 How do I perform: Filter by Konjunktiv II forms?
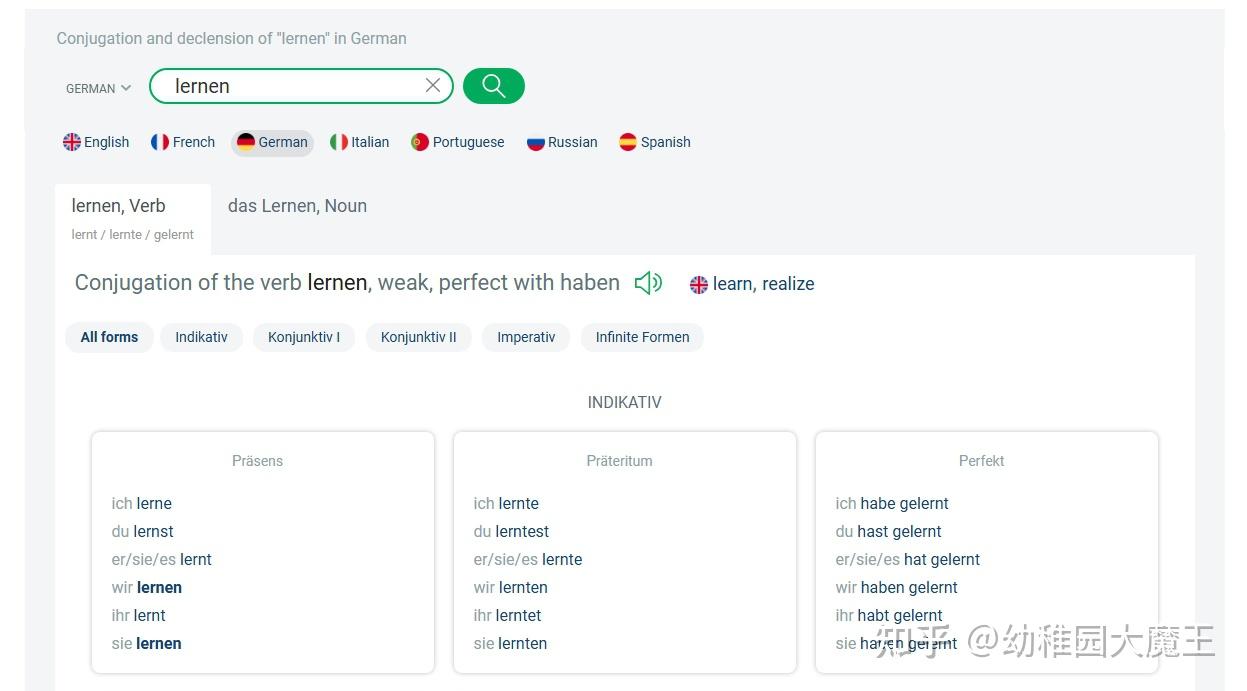(418, 337)
